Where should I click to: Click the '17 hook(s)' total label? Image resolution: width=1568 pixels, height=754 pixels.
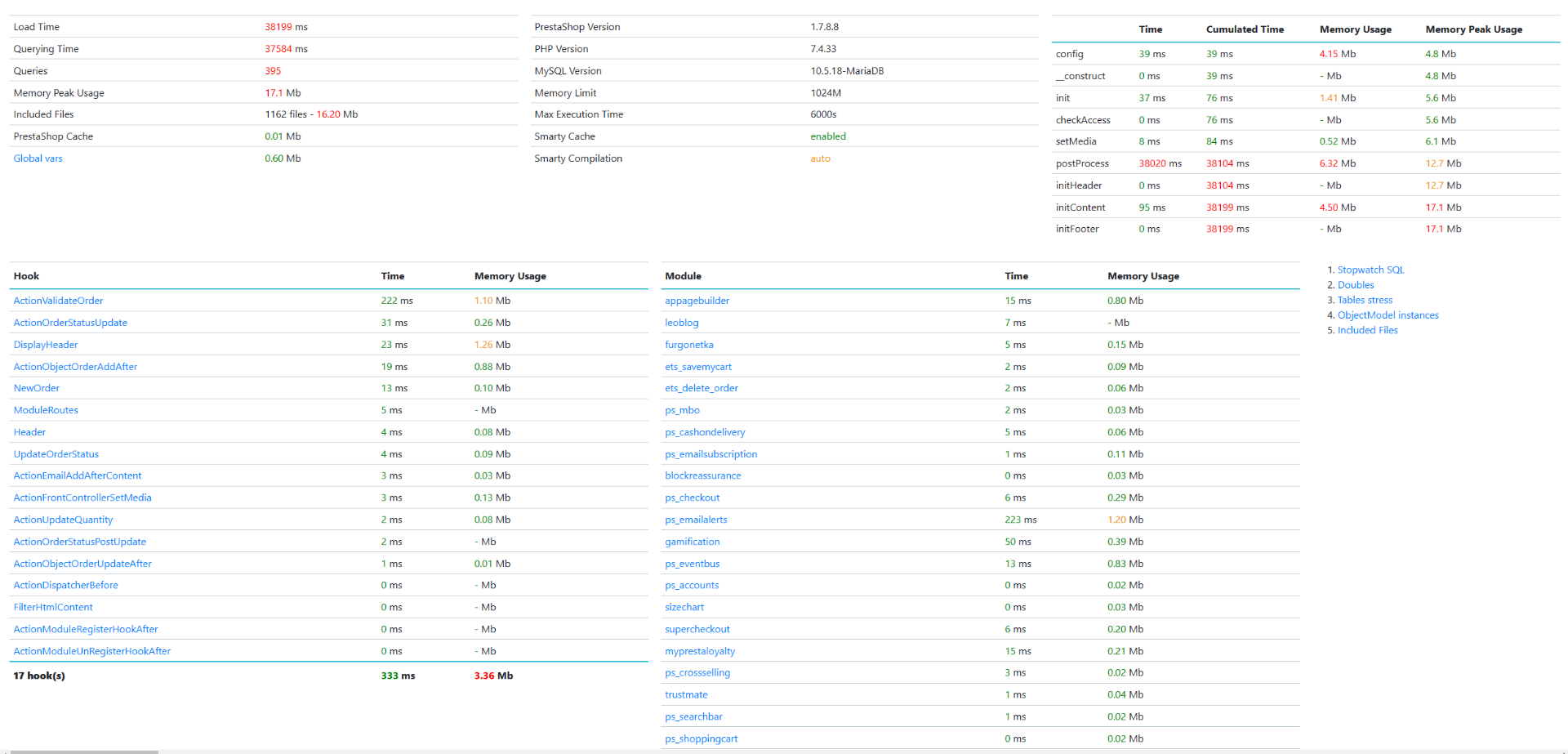[39, 676]
